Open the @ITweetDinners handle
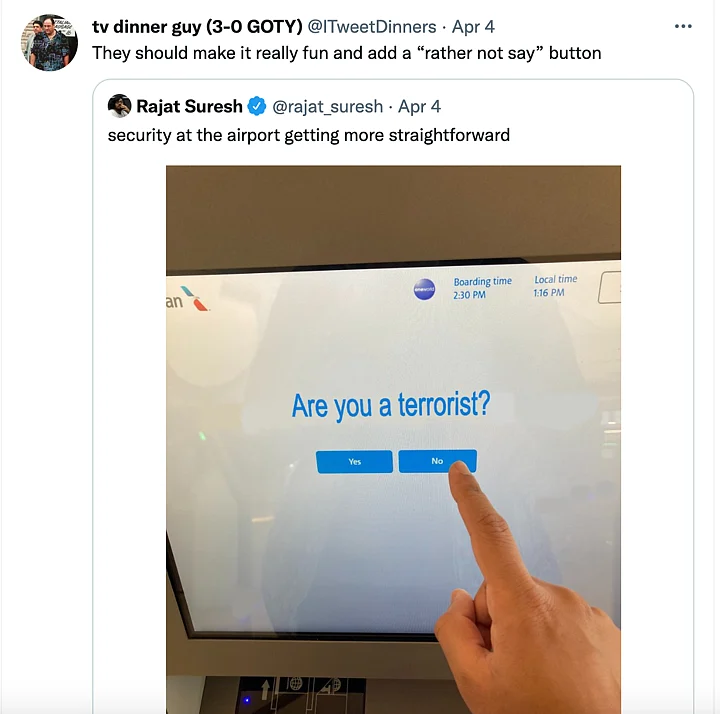 [x=371, y=27]
